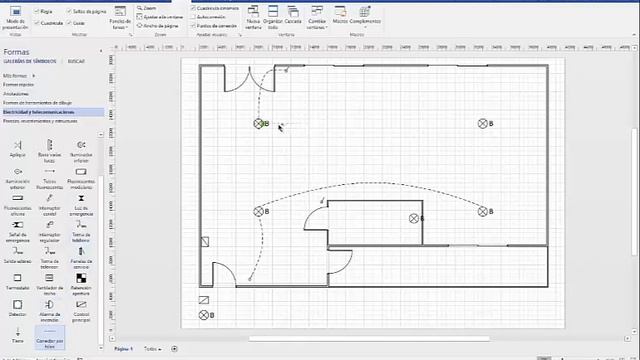The image size is (640, 360).
Task: Open Paneles de tareas dropdown
Action: (x=120, y=18)
